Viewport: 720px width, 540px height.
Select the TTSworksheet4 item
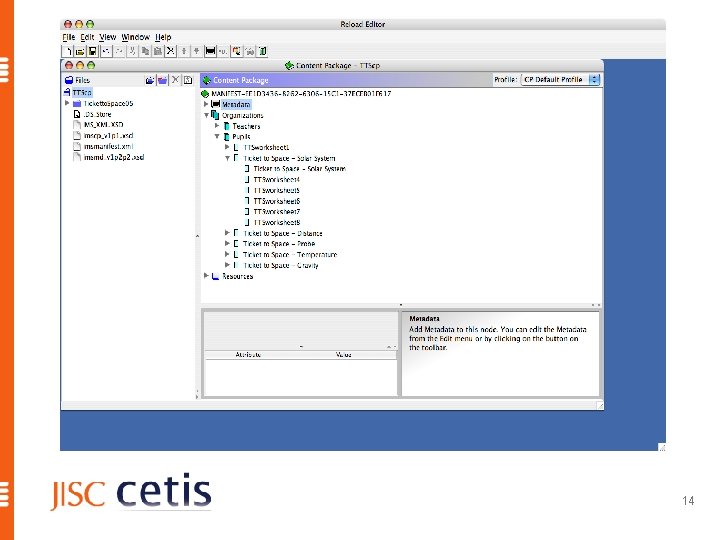(276, 180)
